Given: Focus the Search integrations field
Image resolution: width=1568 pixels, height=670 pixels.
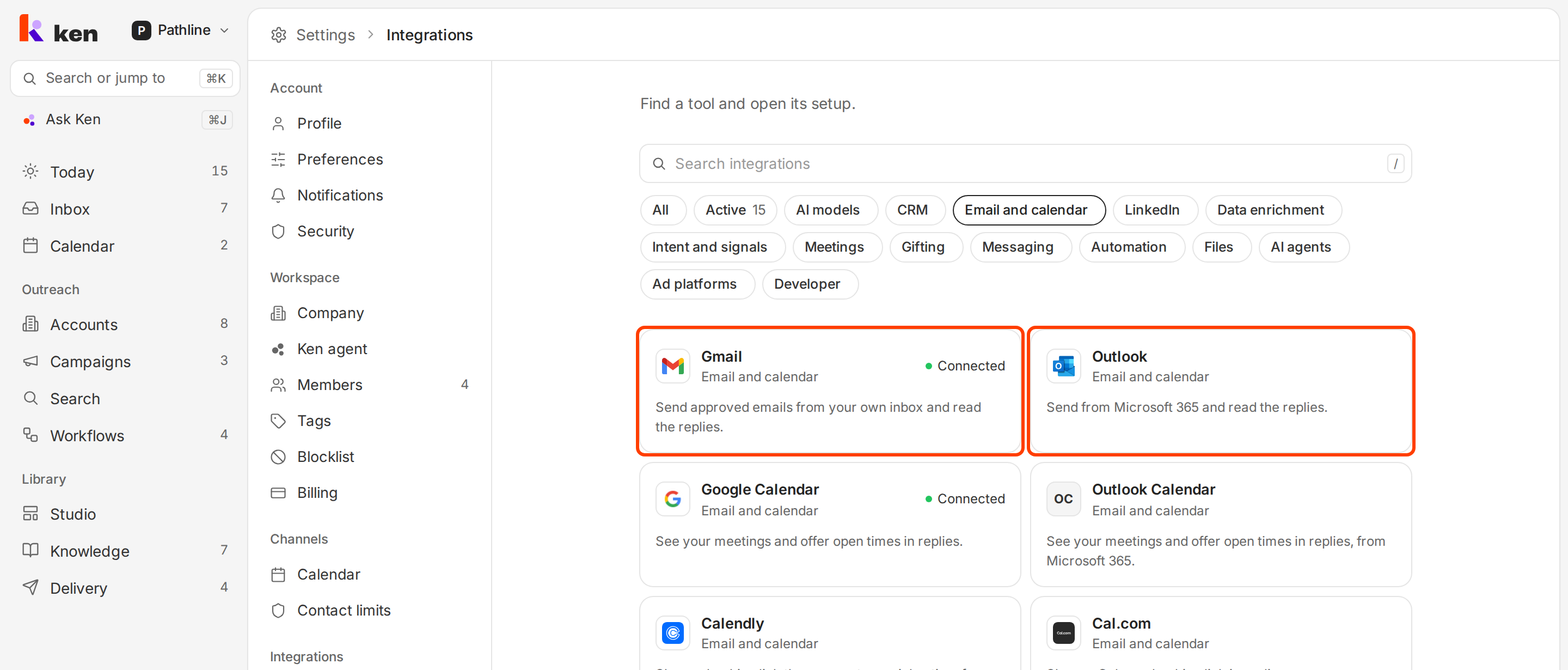Looking at the screenshot, I should coord(1025,164).
